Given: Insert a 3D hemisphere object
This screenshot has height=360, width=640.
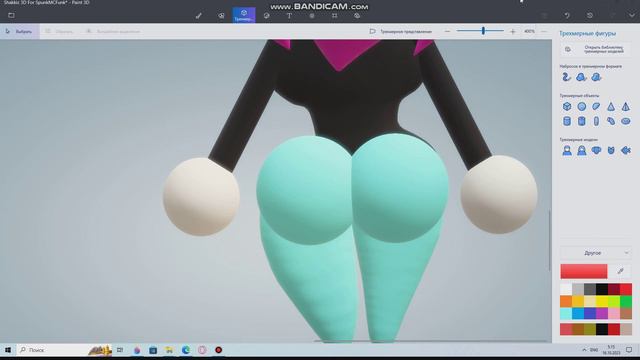Looking at the screenshot, I should 596,107.
